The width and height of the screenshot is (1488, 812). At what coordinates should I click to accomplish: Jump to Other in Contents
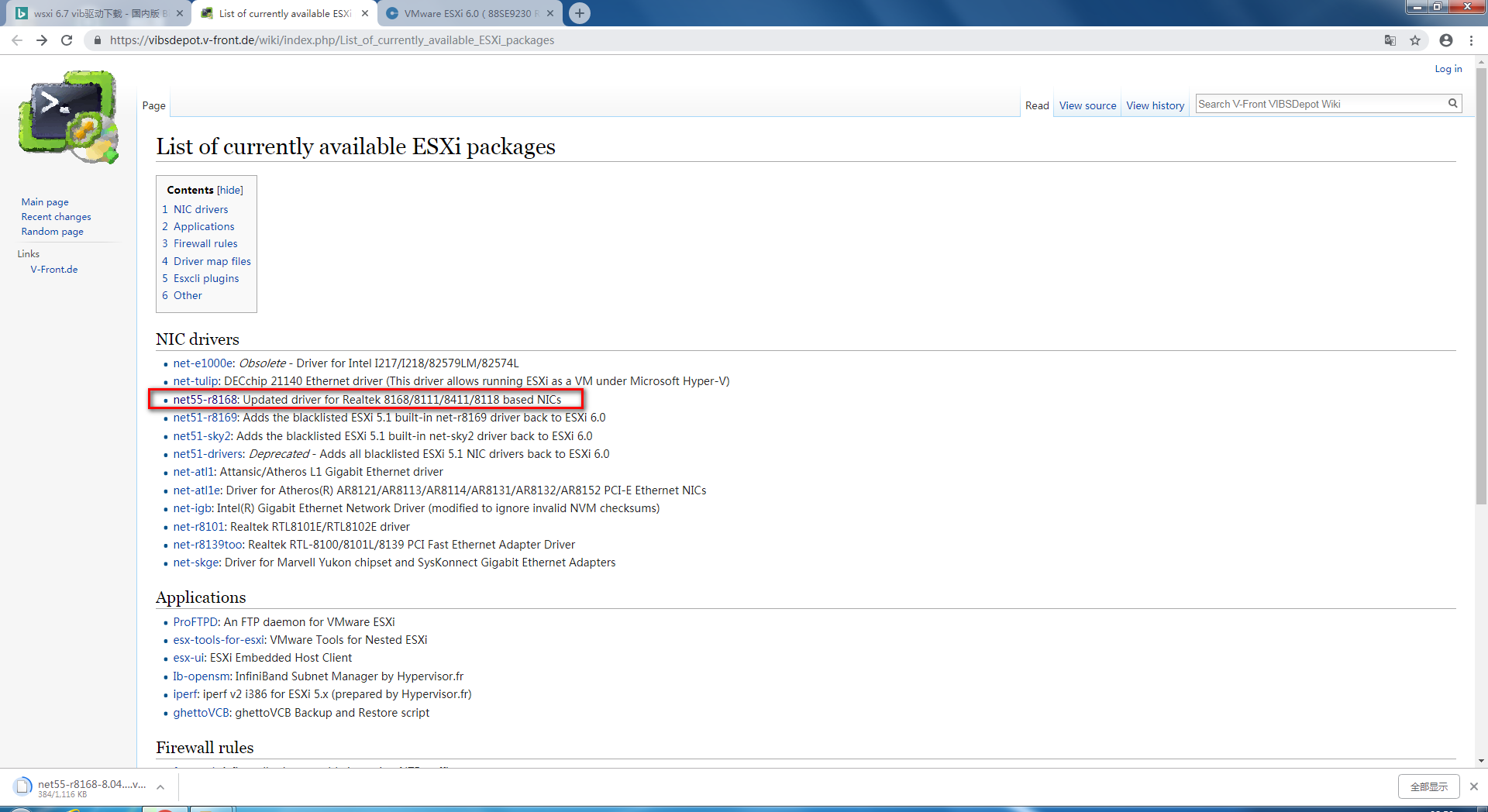coord(188,295)
